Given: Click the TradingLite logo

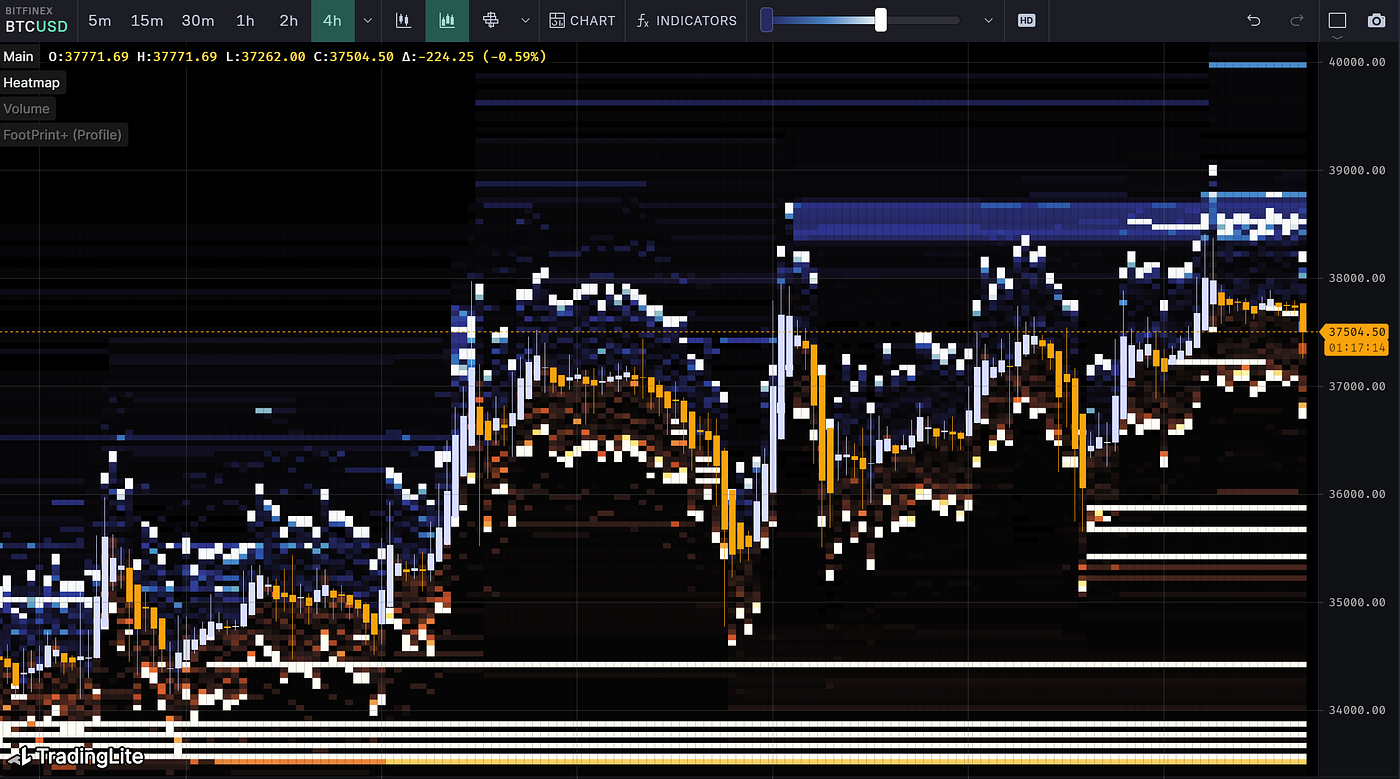Looking at the screenshot, I should (78, 756).
